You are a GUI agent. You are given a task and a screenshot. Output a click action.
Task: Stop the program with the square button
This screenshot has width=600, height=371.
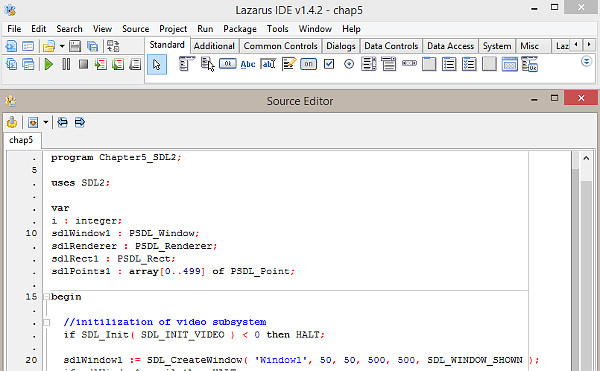(x=83, y=64)
